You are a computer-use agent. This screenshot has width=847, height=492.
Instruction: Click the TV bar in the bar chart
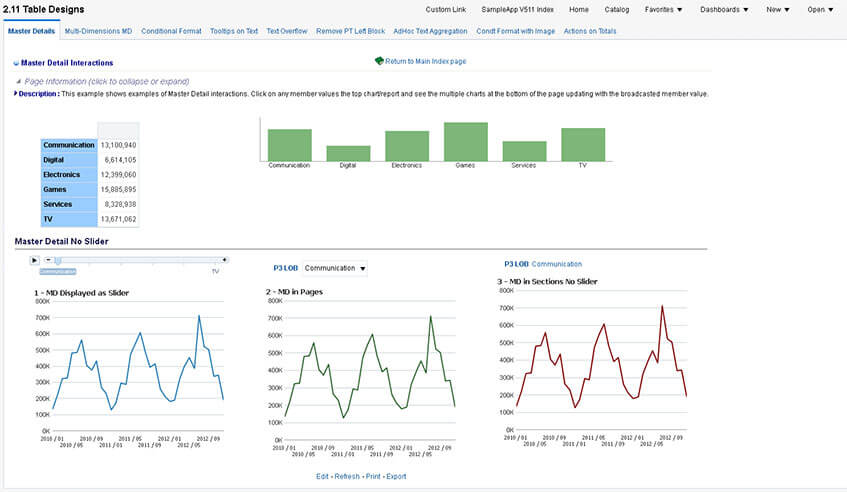[x=582, y=145]
